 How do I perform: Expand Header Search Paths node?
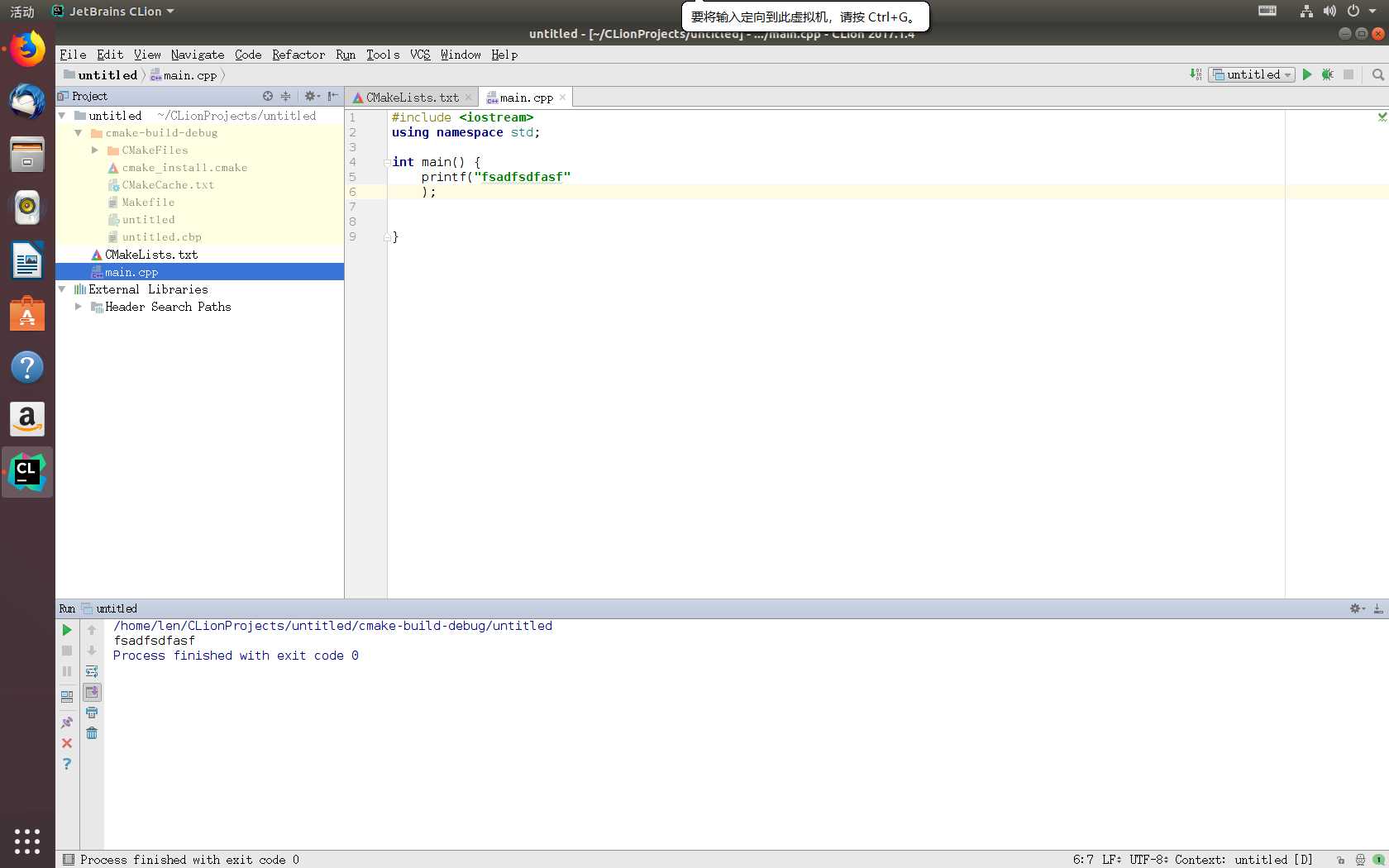tap(79, 307)
